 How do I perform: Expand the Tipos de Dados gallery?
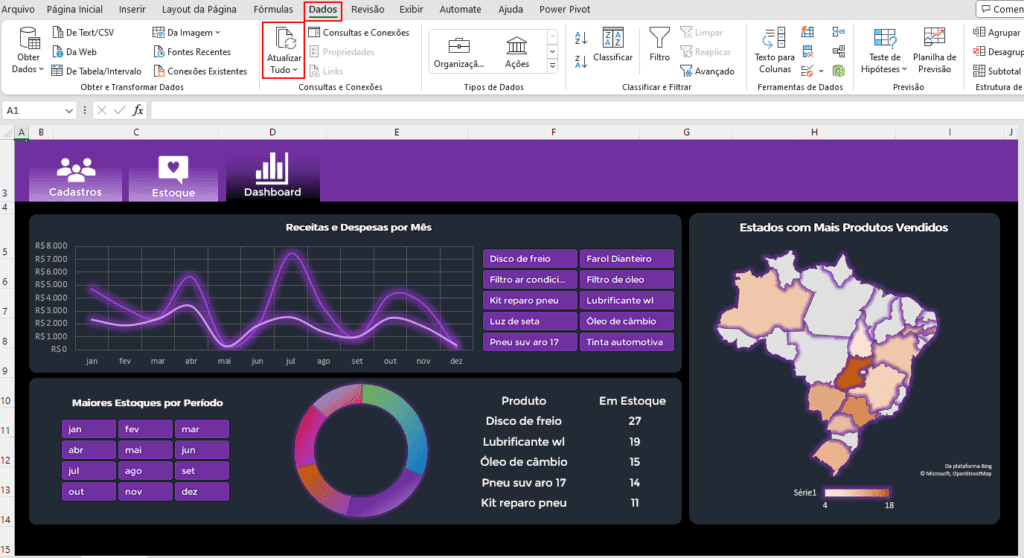(552, 65)
